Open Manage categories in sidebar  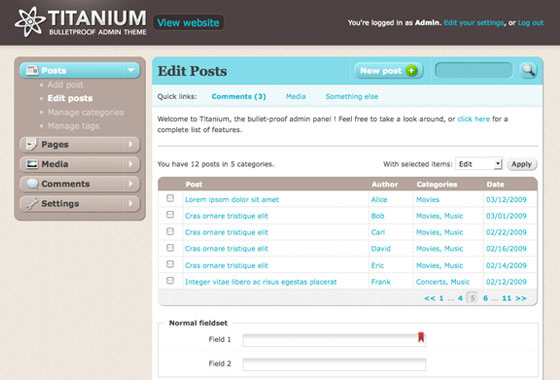[x=86, y=112]
